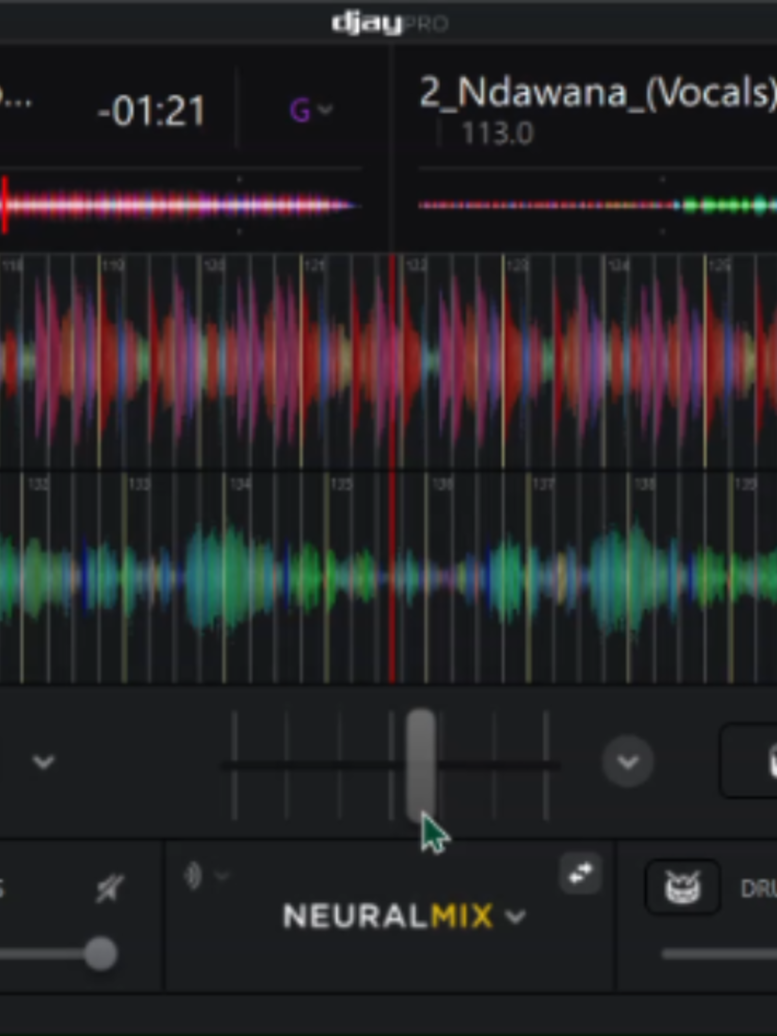The height and width of the screenshot is (1036, 777).
Task: Toggle the crossed-out stem mute icon
Action: click(x=108, y=889)
